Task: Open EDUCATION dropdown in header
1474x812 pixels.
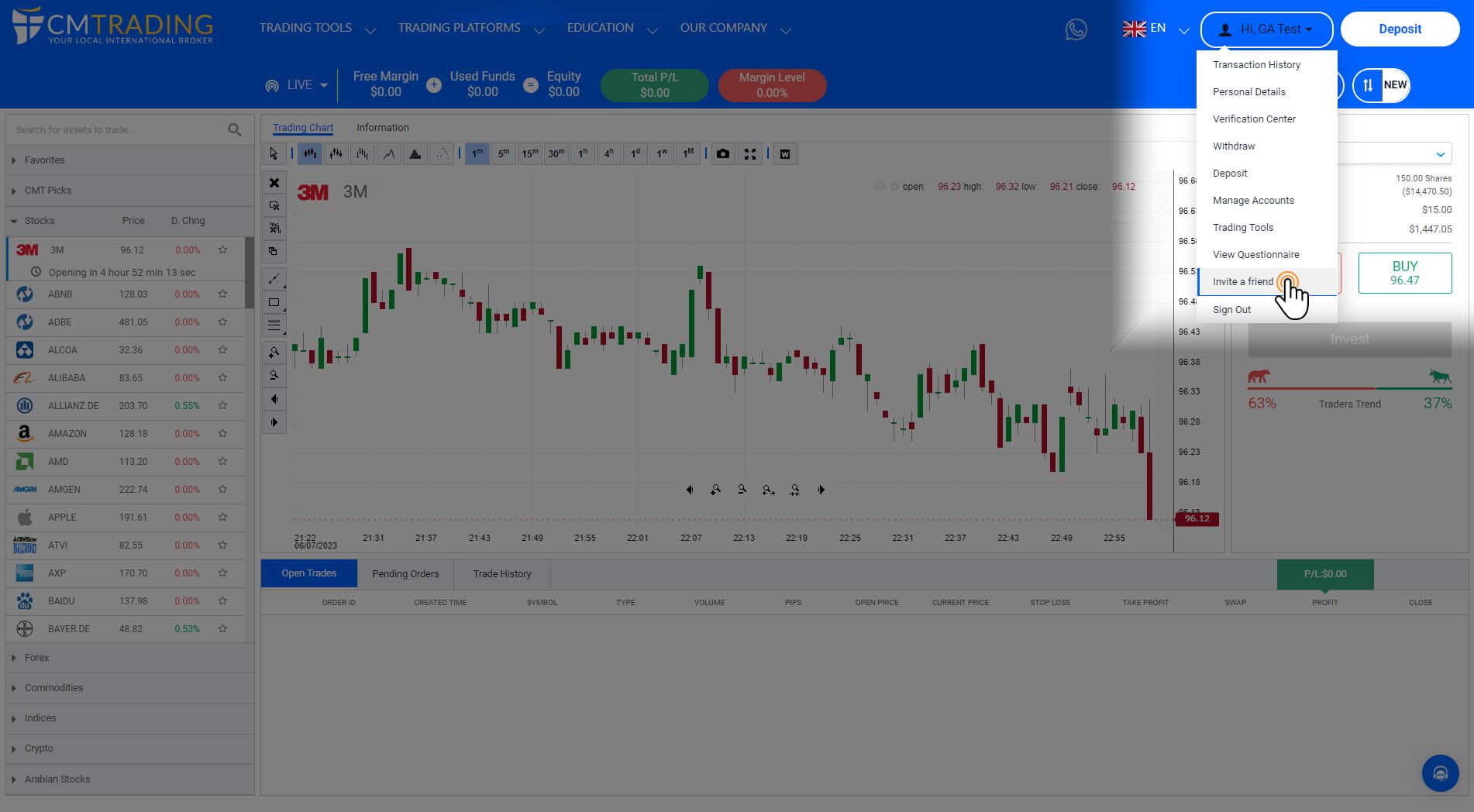Action: [612, 28]
